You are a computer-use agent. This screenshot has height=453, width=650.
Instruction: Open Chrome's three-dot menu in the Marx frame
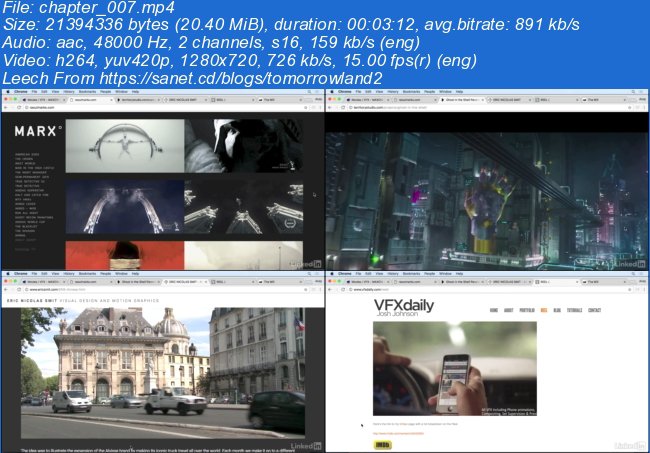320,108
